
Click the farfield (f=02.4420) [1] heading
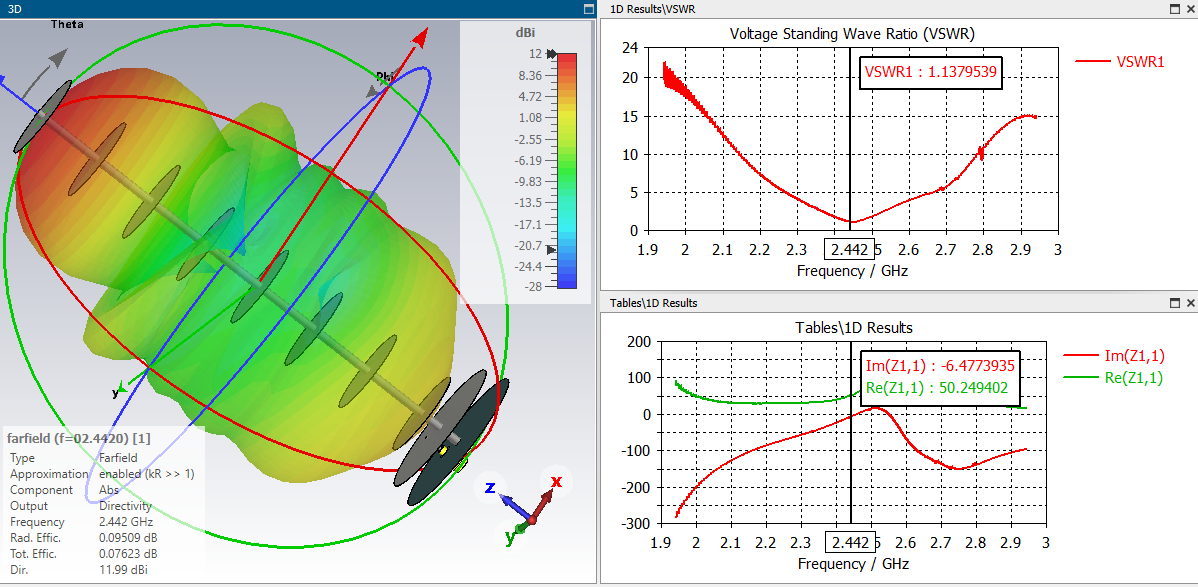click(x=78, y=438)
